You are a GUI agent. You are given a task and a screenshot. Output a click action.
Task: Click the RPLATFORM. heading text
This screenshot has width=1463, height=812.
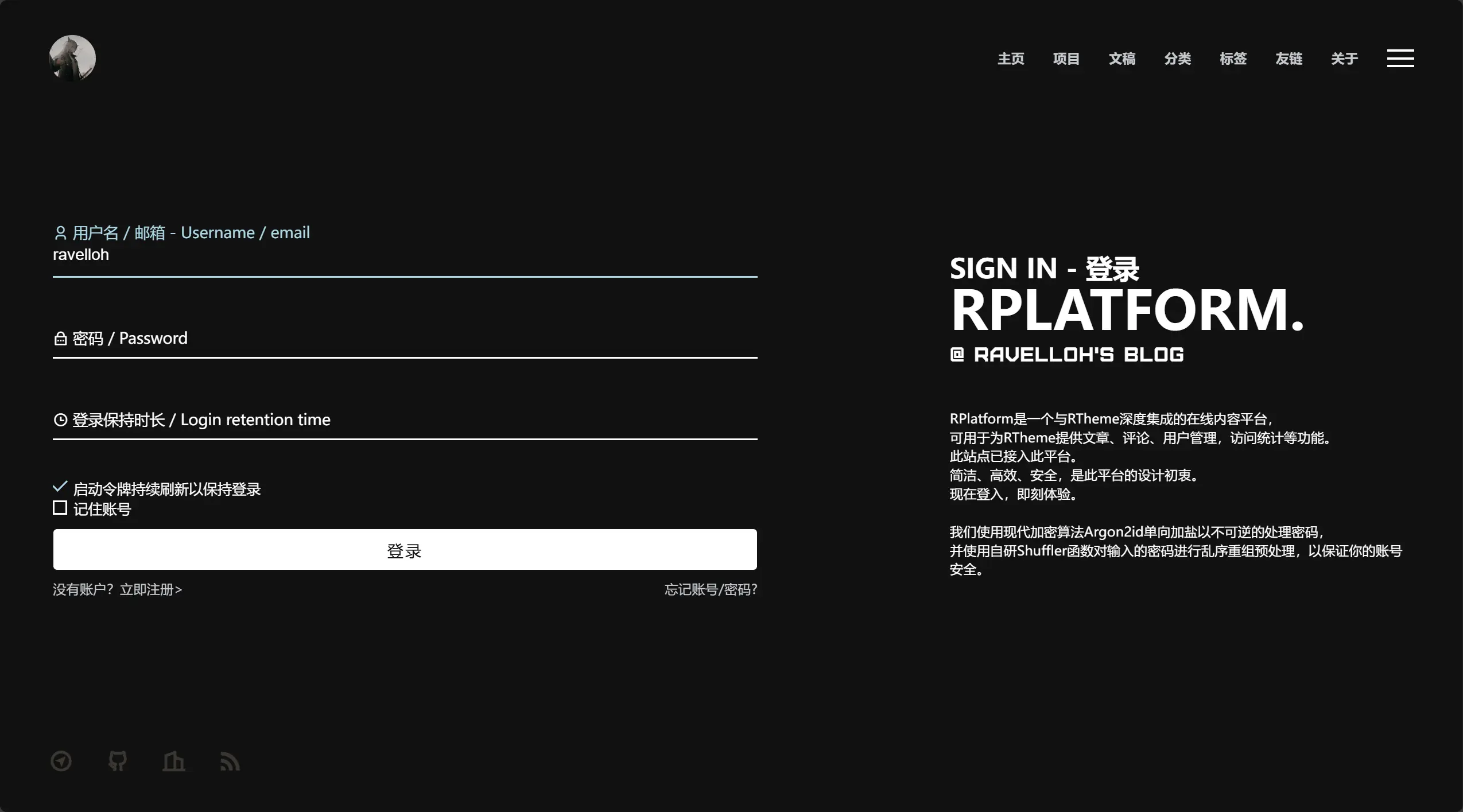point(1128,310)
